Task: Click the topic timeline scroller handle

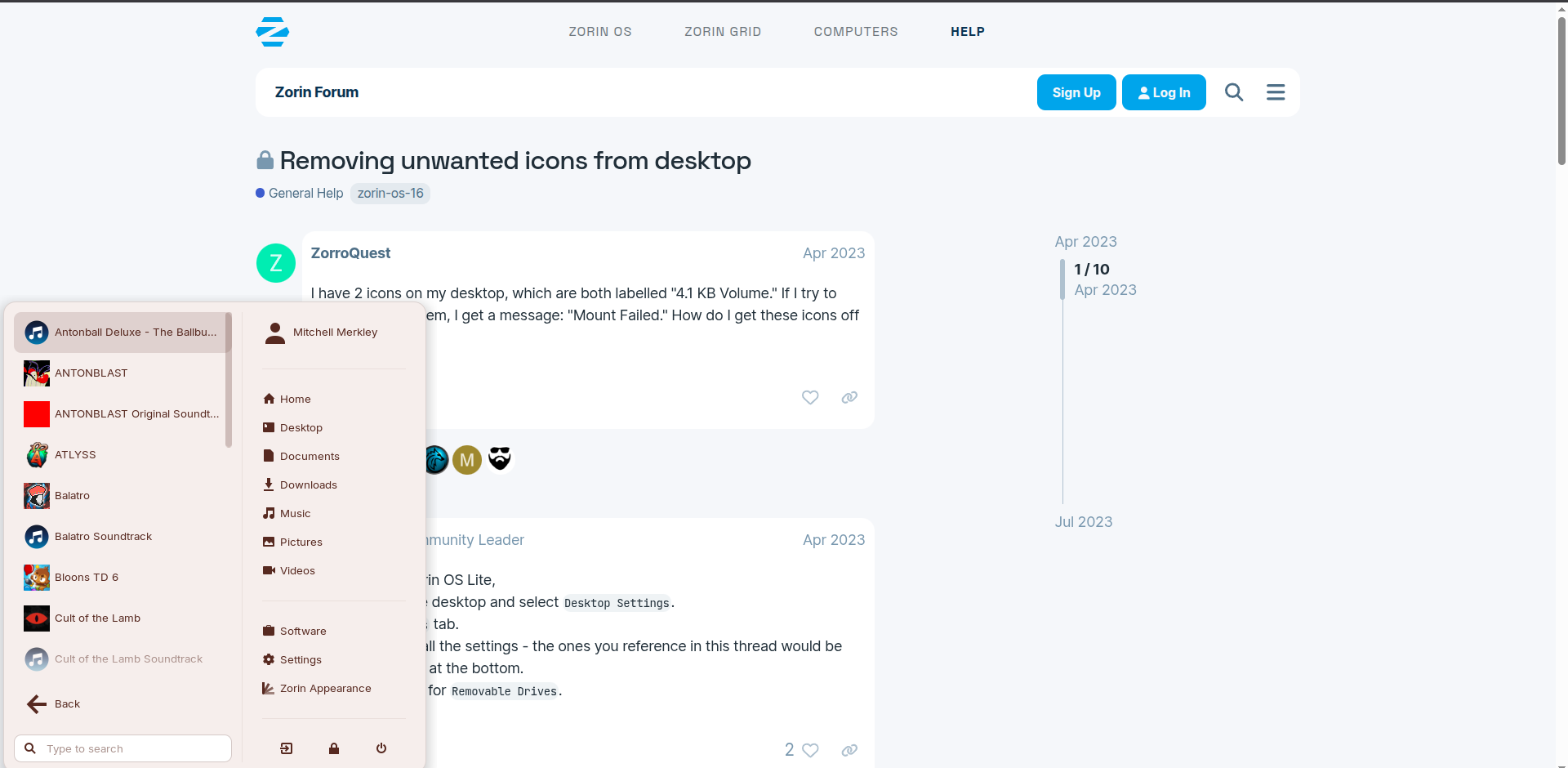Action: [x=1062, y=279]
